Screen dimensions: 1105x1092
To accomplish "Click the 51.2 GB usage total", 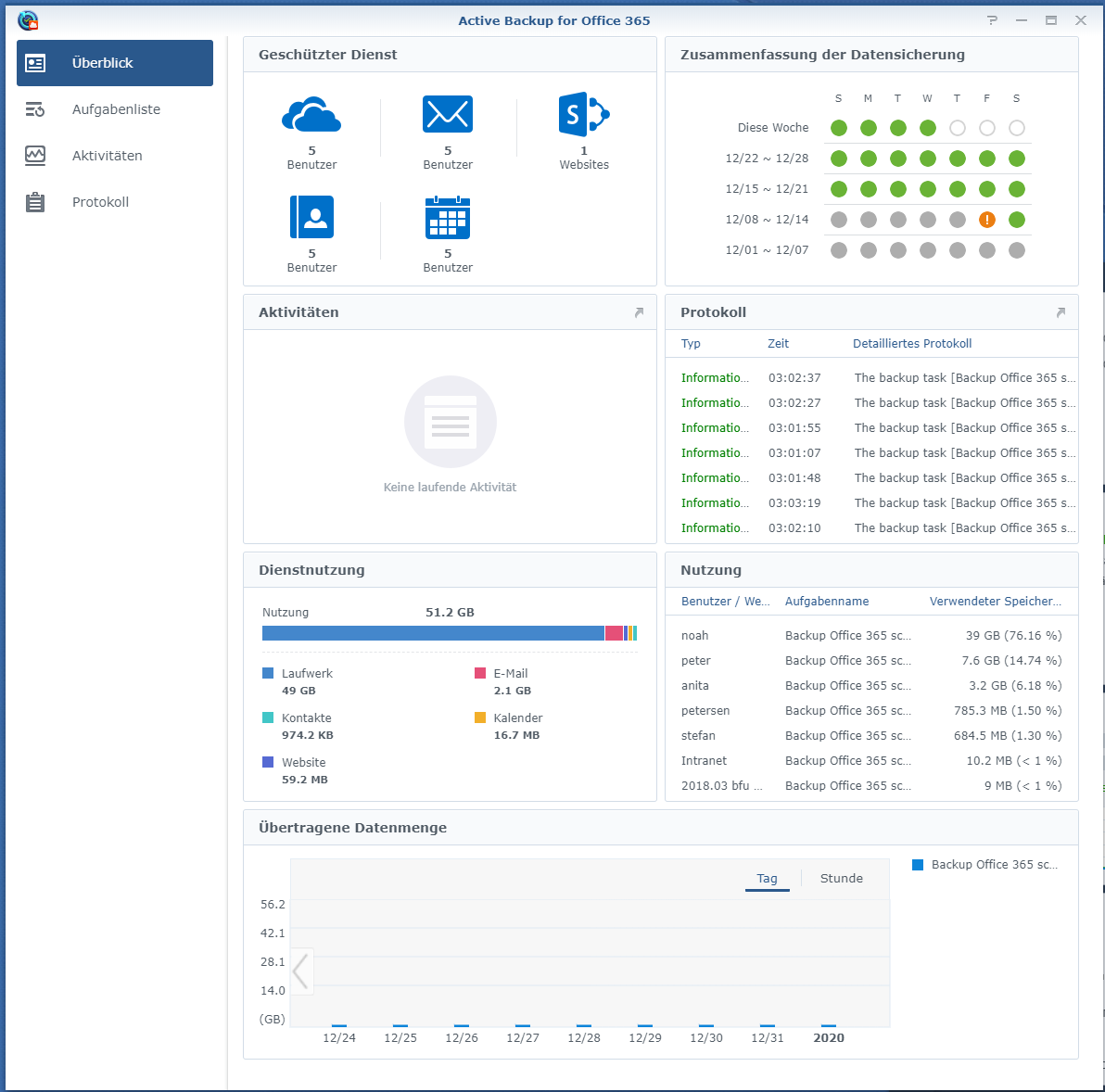I will (450, 613).
